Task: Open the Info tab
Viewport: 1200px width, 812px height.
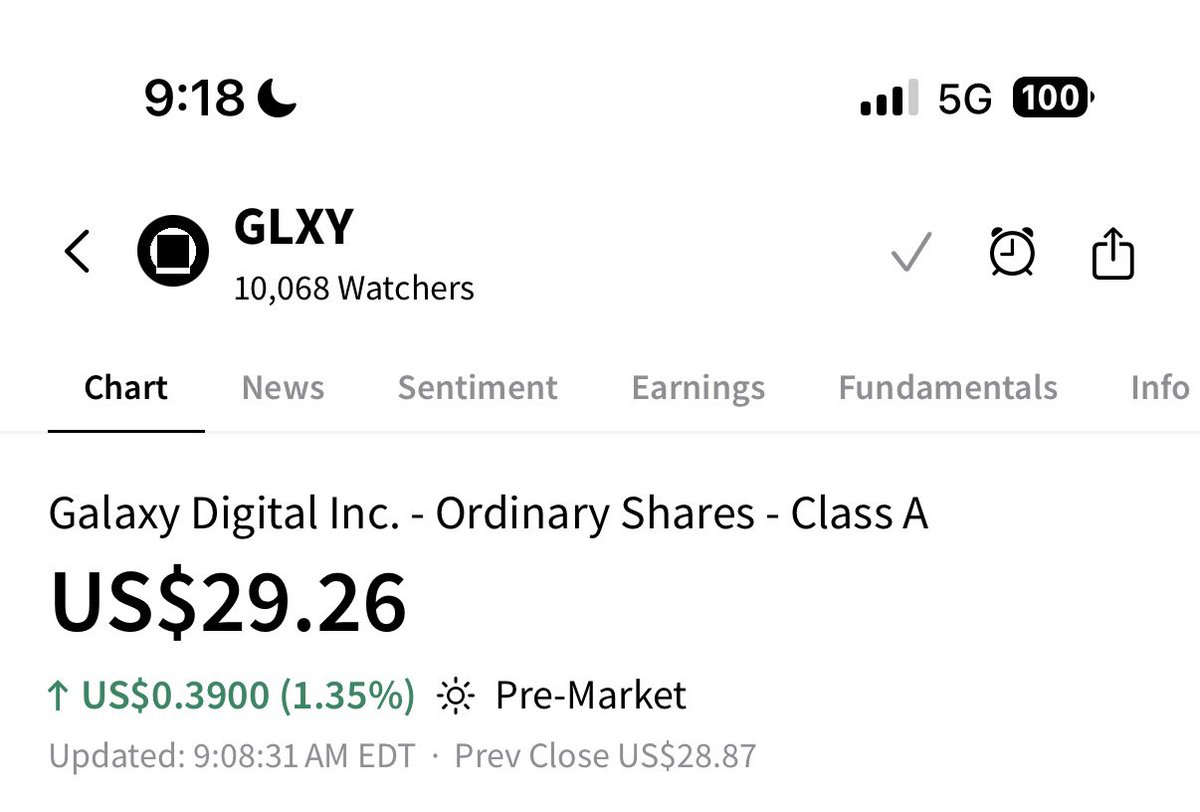Action: coord(1160,388)
